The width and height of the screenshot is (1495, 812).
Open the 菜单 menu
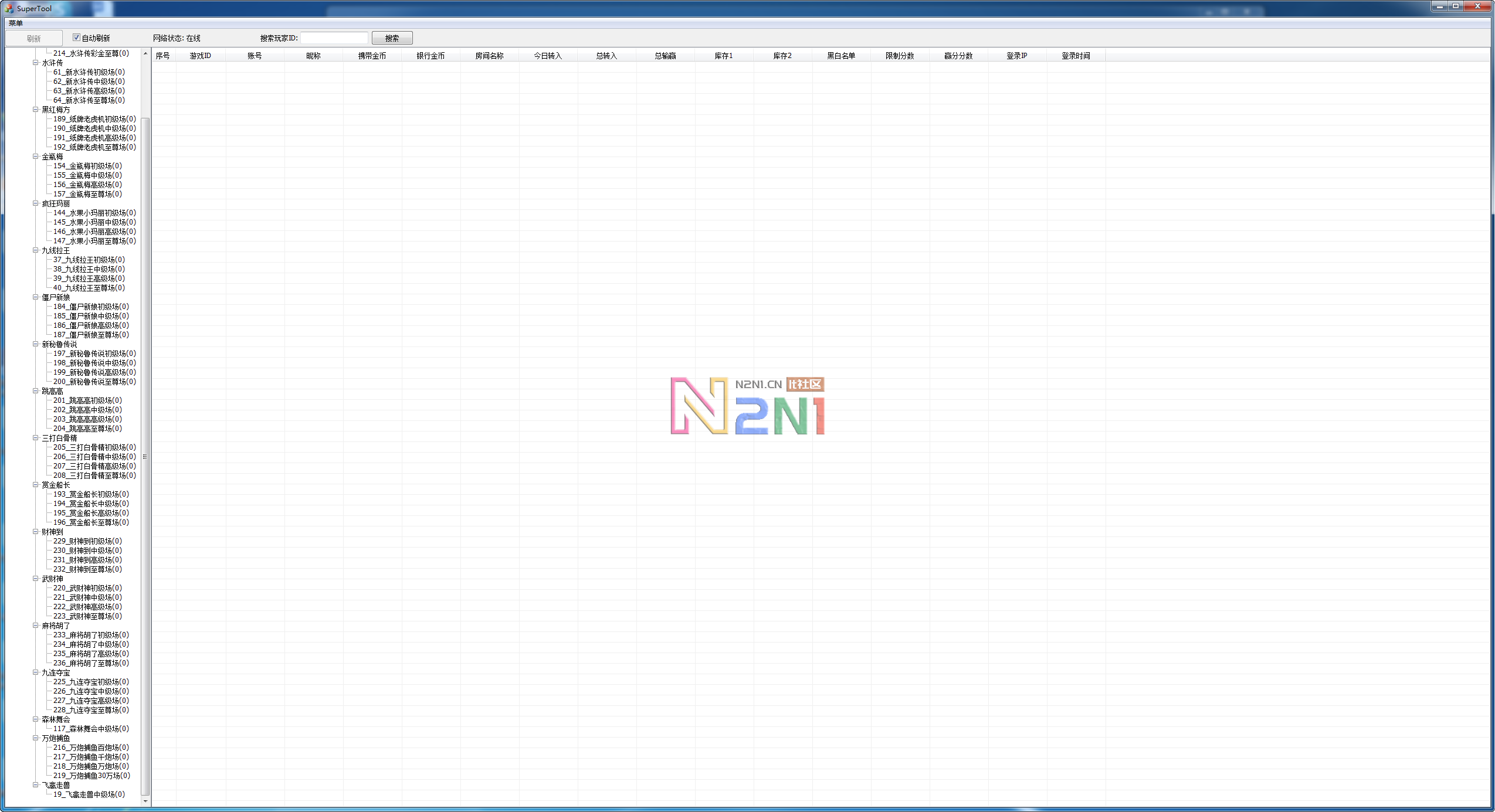16,23
